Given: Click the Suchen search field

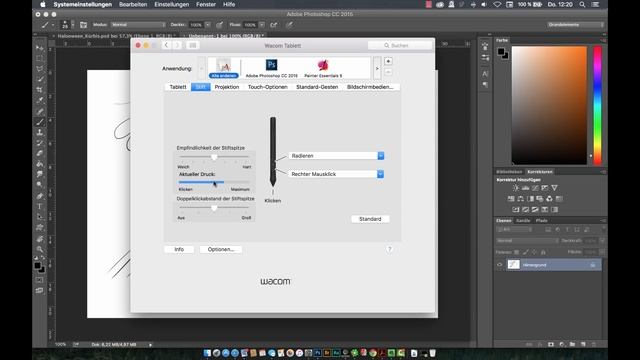Looking at the screenshot, I should [x=400, y=45].
